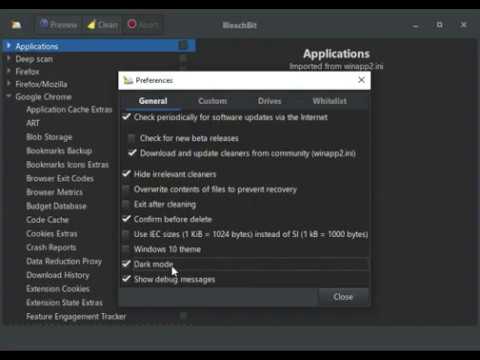
Task: Toggle the Feature Engagement Tracker row checkbox
Action: tap(183, 316)
